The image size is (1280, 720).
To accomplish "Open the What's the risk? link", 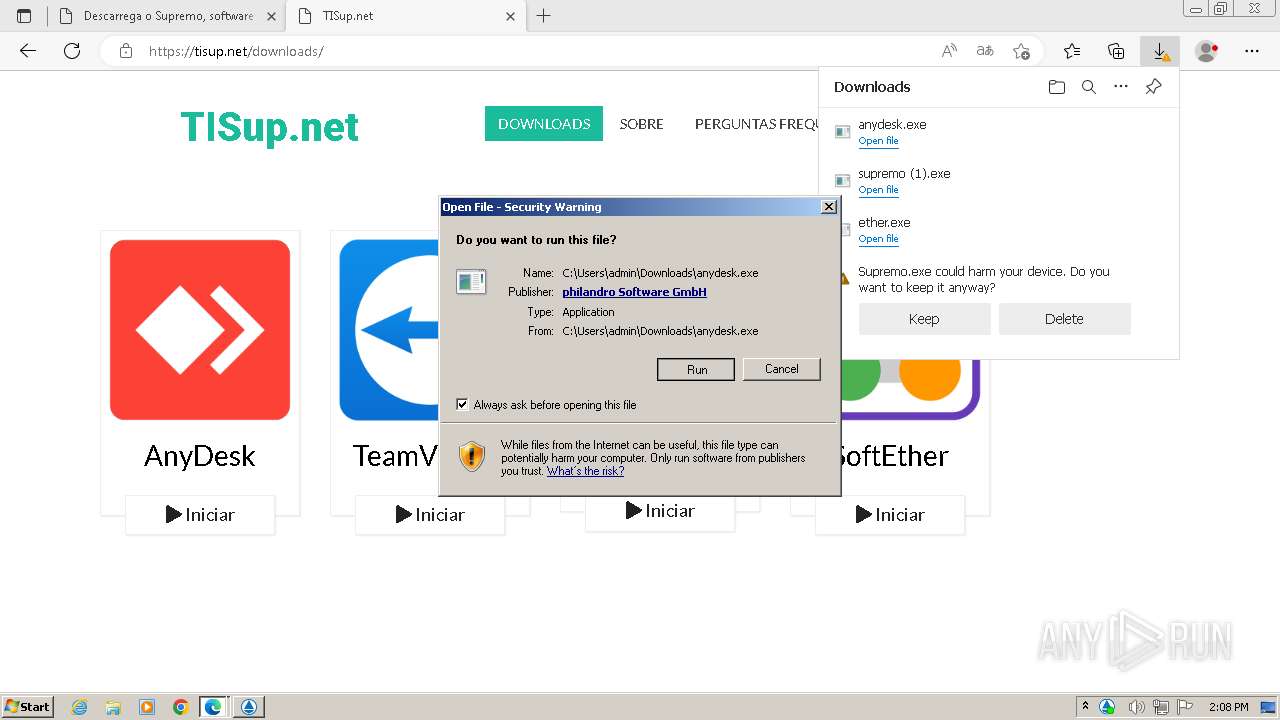I will (585, 471).
